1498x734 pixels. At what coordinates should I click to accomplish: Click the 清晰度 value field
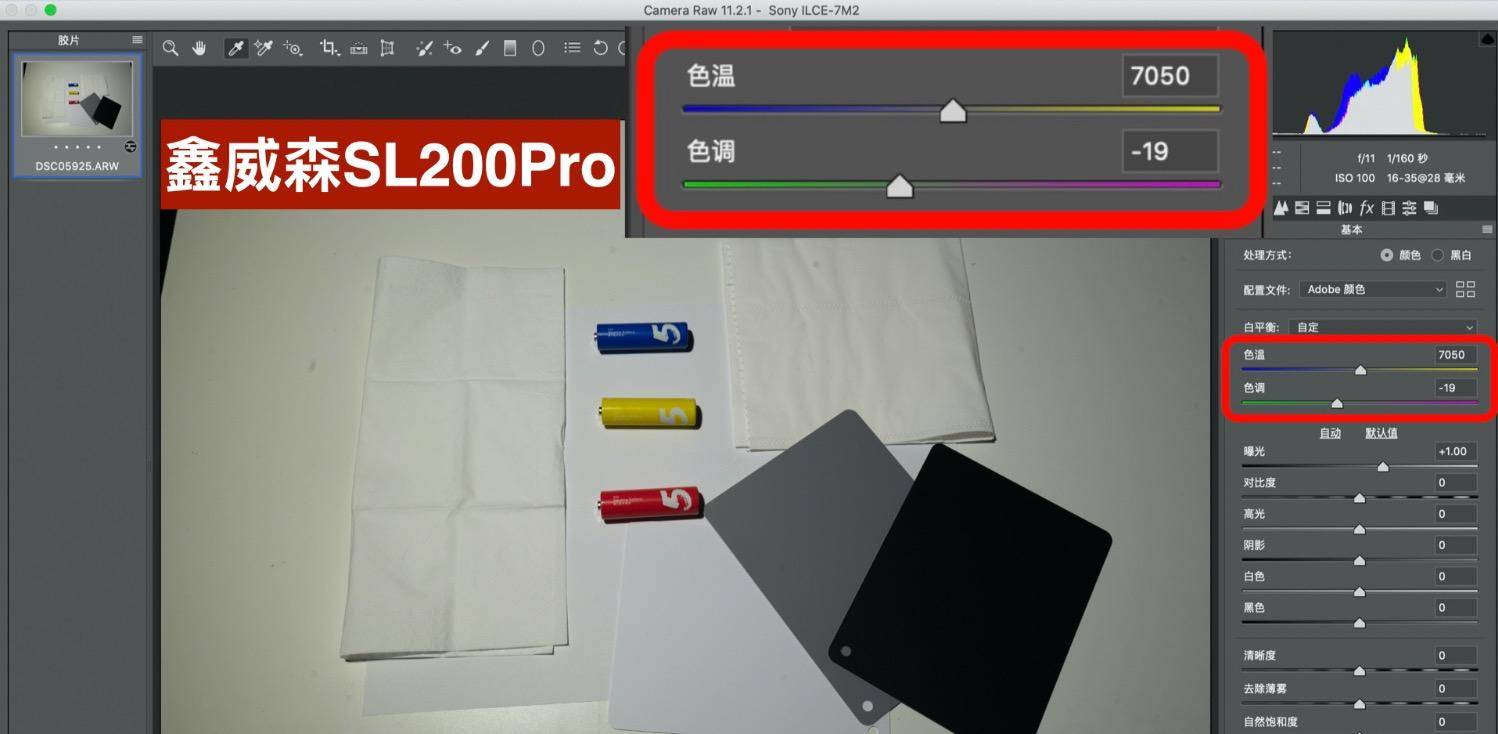[x=1454, y=656]
